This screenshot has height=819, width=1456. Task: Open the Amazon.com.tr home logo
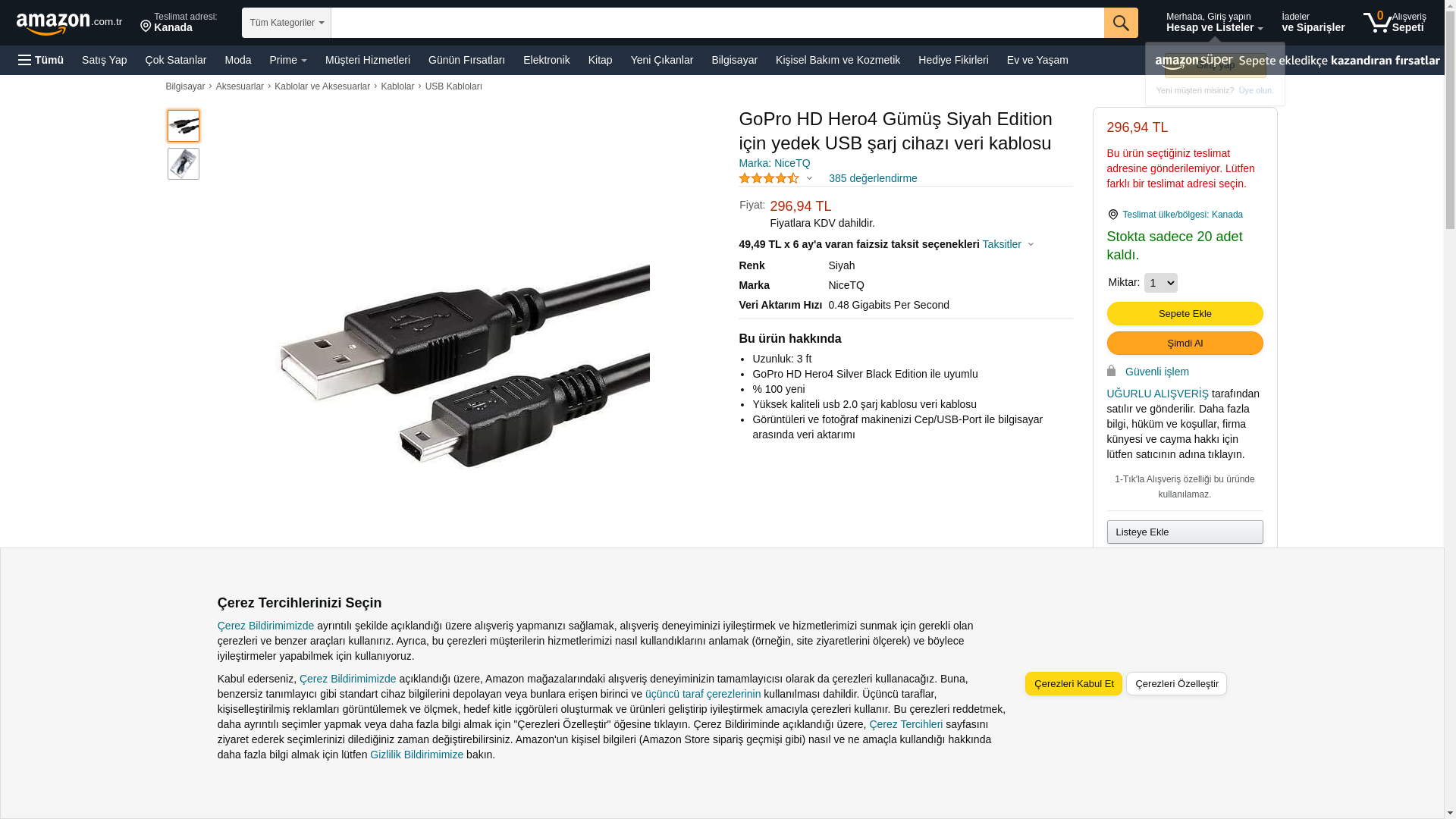[69, 24]
